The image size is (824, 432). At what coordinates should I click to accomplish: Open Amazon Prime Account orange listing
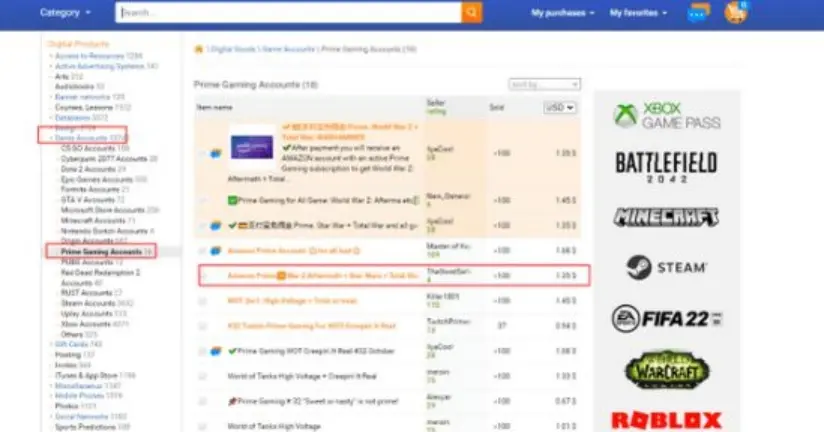point(294,251)
